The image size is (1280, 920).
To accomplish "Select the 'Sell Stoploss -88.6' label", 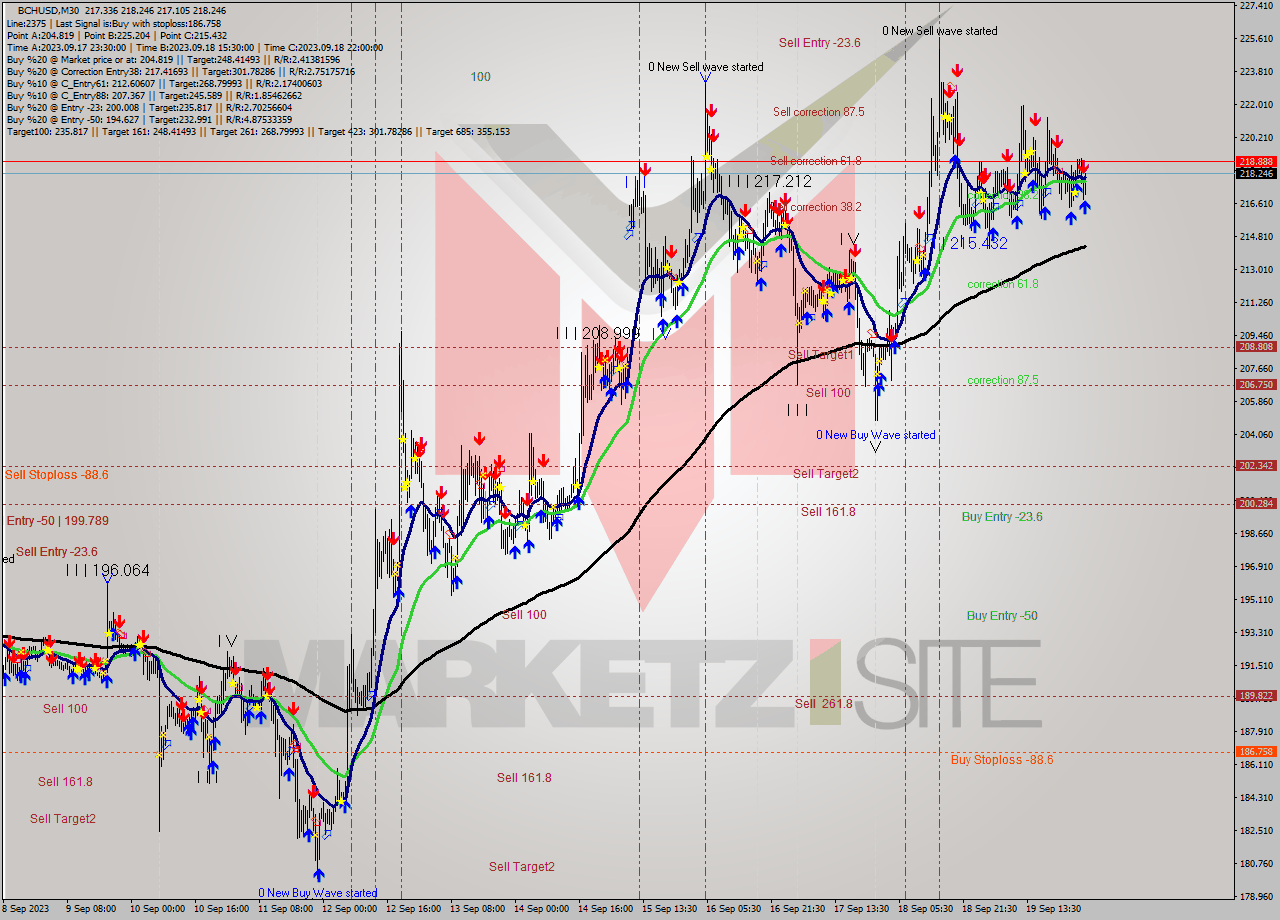I will 57,475.
